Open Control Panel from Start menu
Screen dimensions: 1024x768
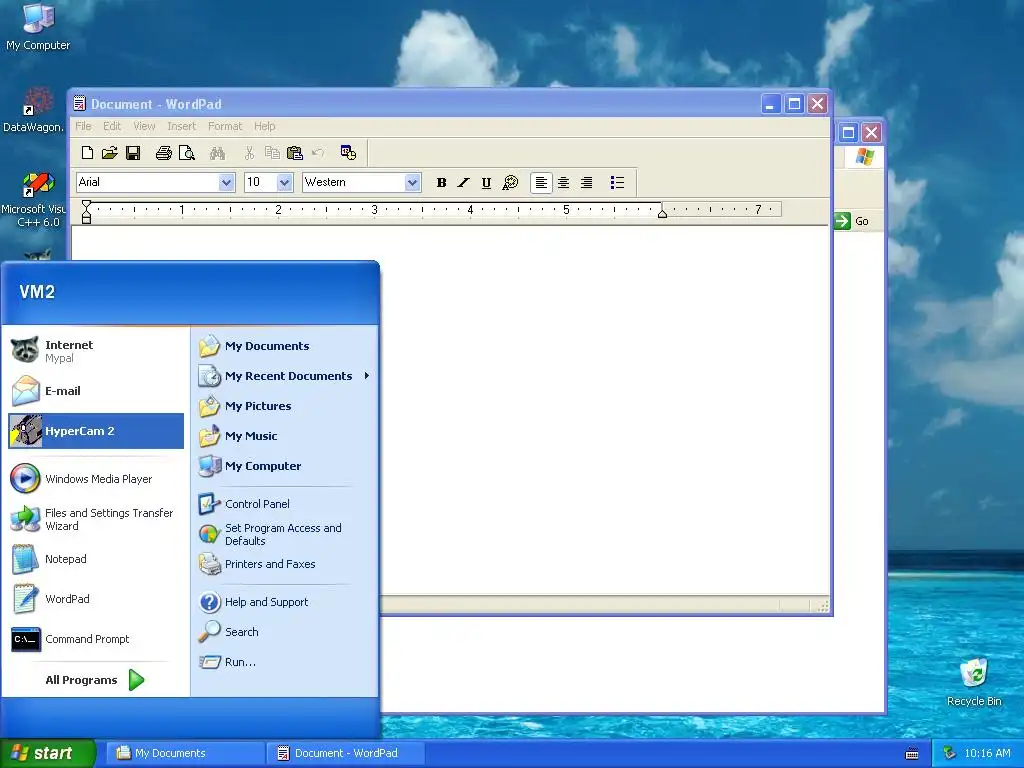click(x=285, y=504)
